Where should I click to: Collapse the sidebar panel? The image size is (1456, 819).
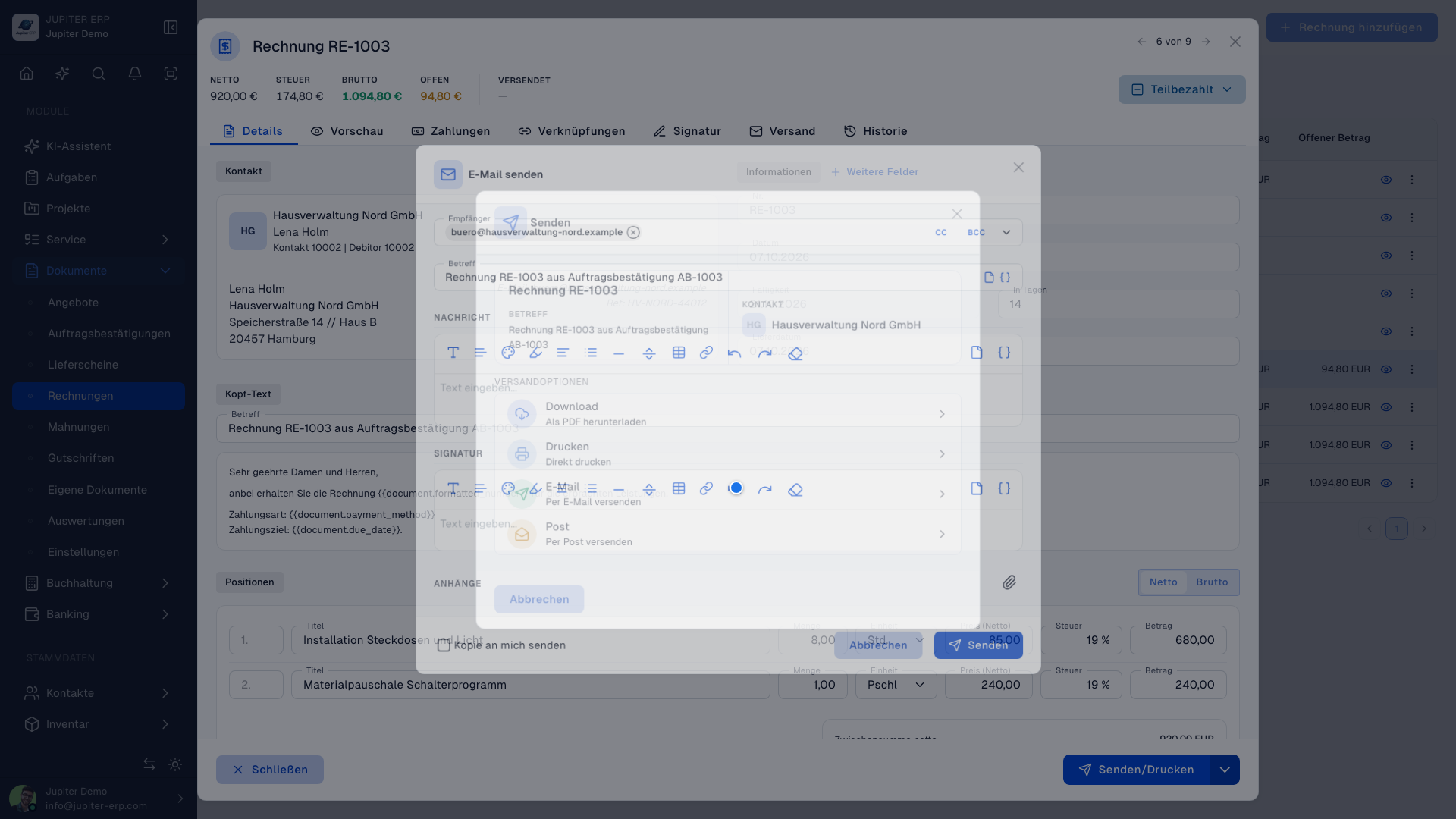tap(171, 27)
